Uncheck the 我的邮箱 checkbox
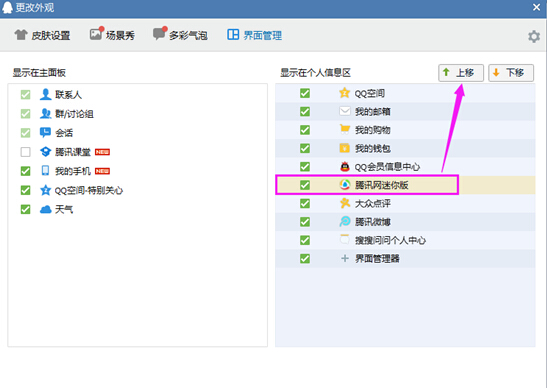The height and width of the screenshot is (390, 547). click(x=305, y=112)
